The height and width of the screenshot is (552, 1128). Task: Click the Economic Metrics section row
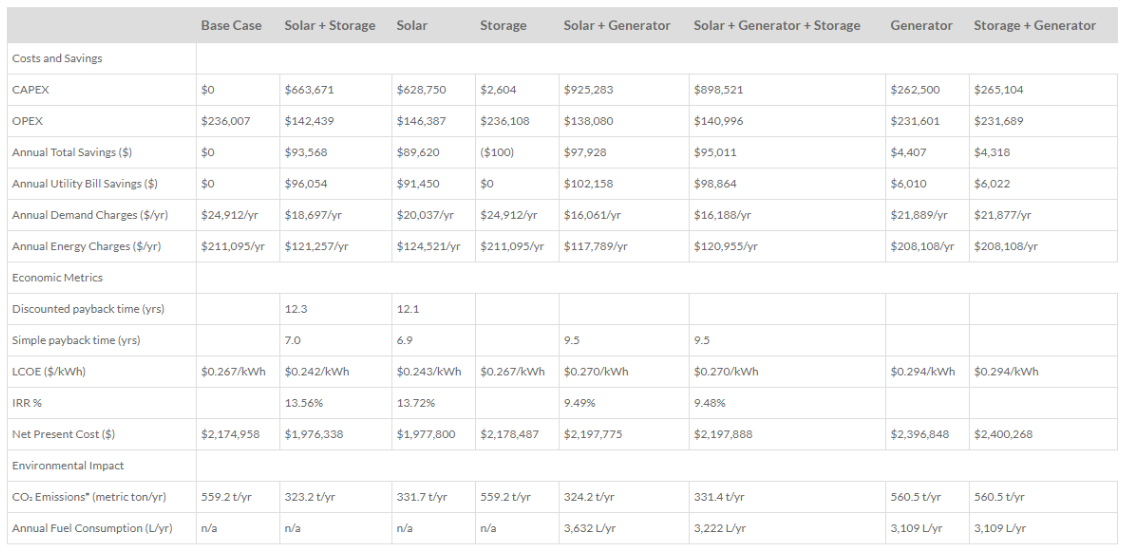pyautogui.click(x=563, y=278)
